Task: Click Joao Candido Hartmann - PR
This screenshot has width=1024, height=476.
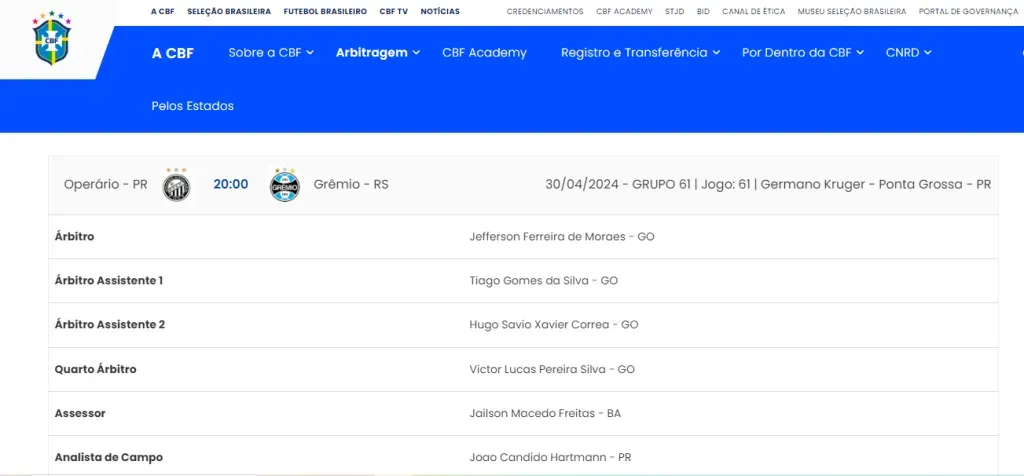Action: (551, 457)
